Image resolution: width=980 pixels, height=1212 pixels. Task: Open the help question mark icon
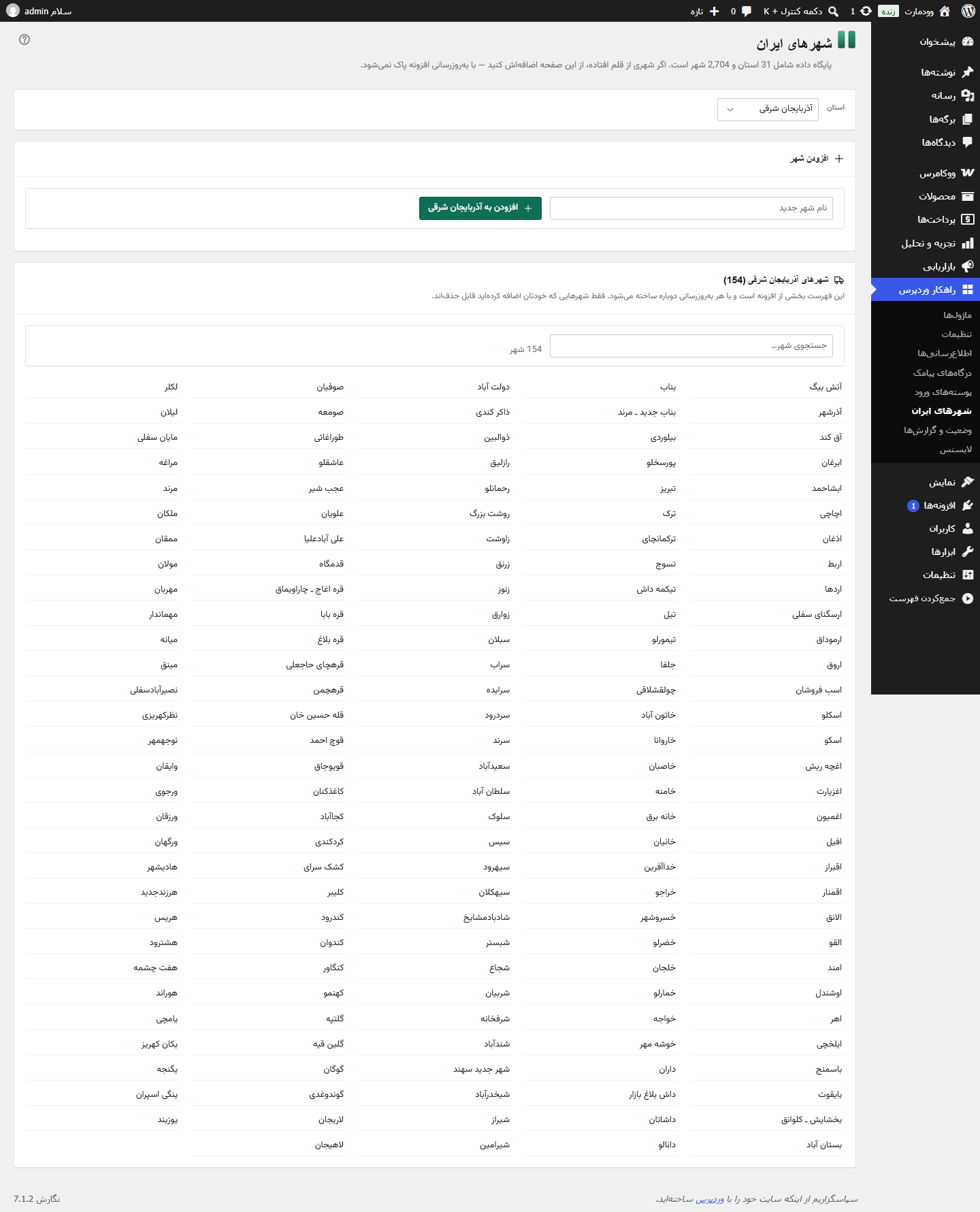coord(24,39)
